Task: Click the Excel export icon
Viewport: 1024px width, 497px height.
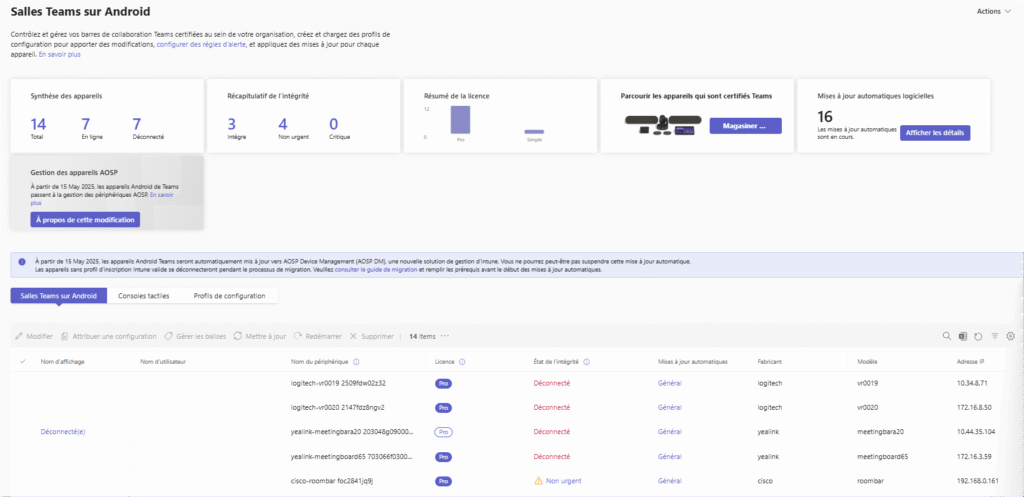Action: point(963,336)
